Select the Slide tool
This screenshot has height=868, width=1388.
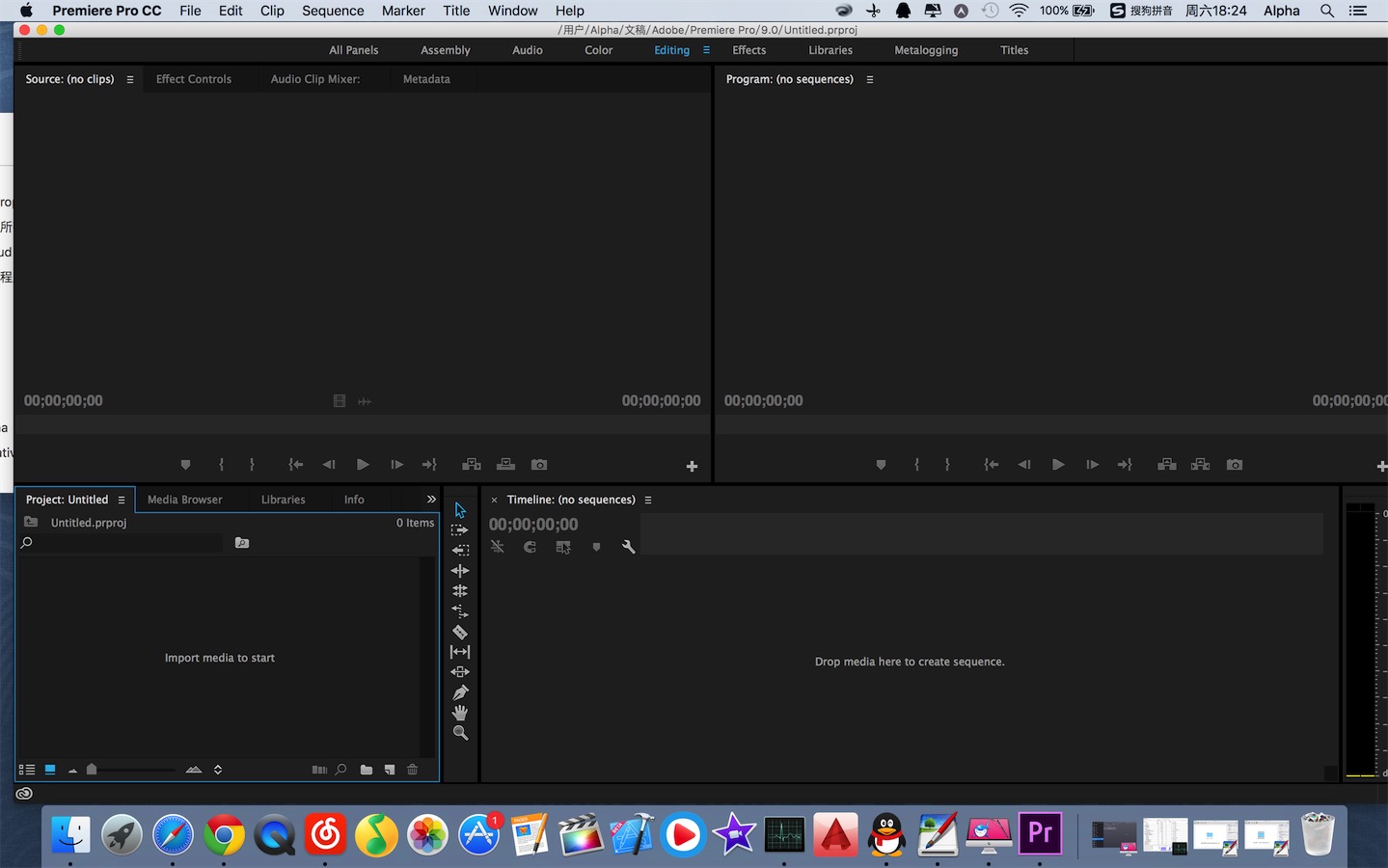coord(460,672)
